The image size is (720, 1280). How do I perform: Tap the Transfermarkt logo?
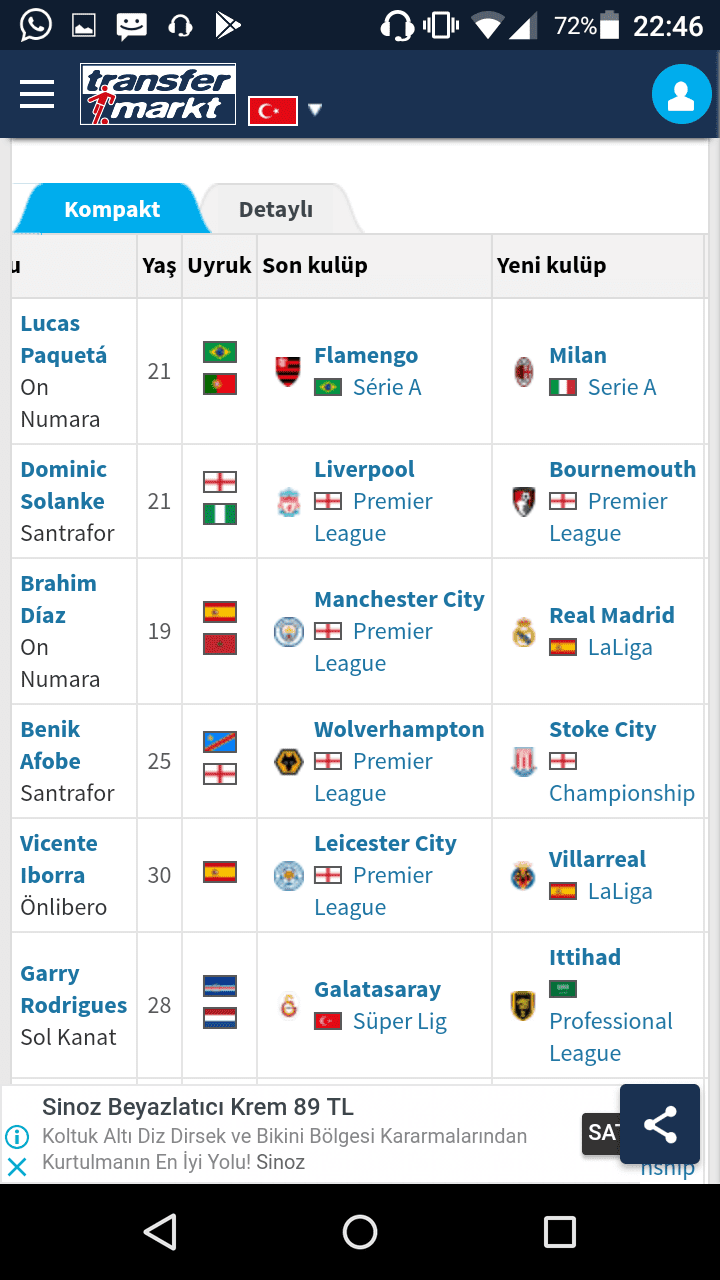click(x=158, y=95)
